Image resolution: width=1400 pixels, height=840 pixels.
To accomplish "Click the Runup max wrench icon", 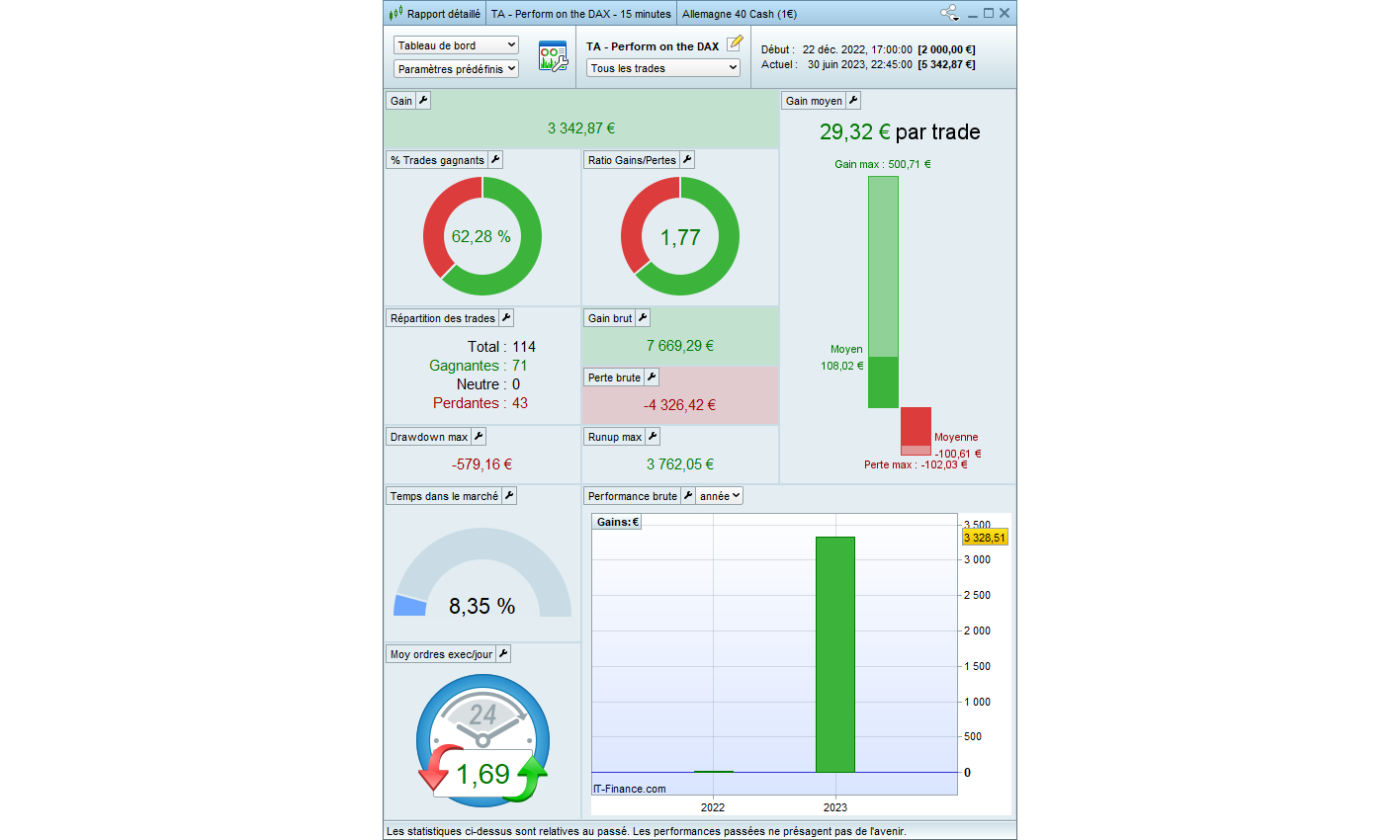I will coord(653,437).
